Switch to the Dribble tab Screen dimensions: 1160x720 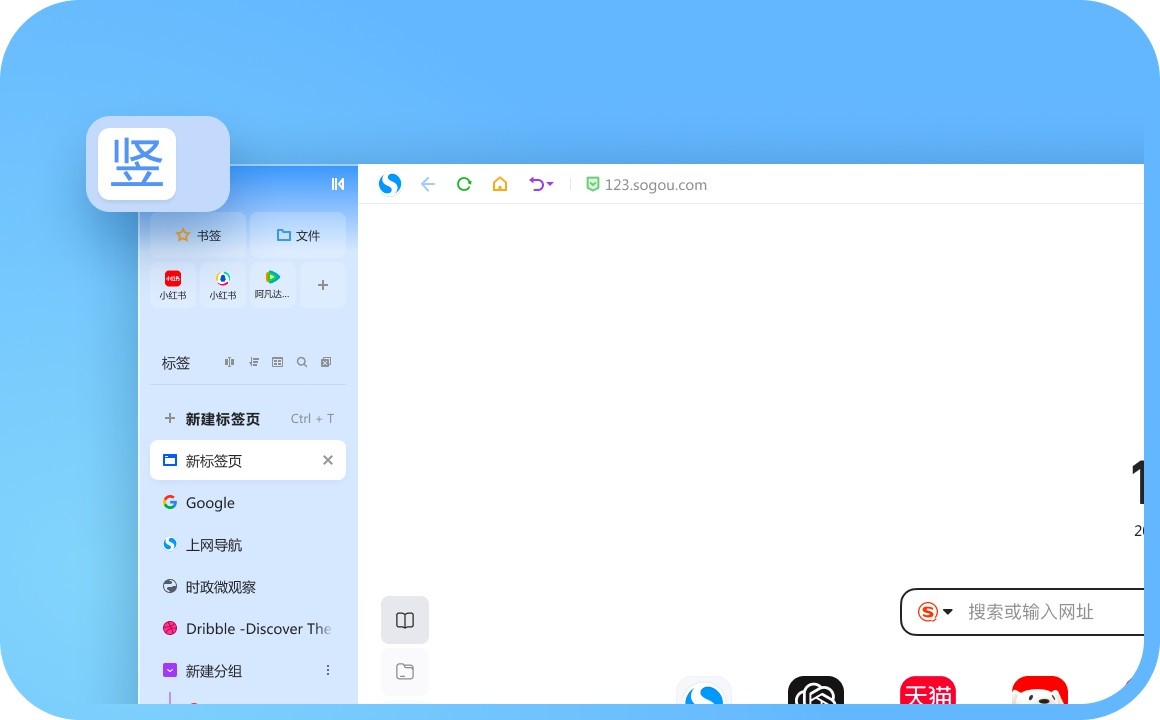[x=248, y=628]
